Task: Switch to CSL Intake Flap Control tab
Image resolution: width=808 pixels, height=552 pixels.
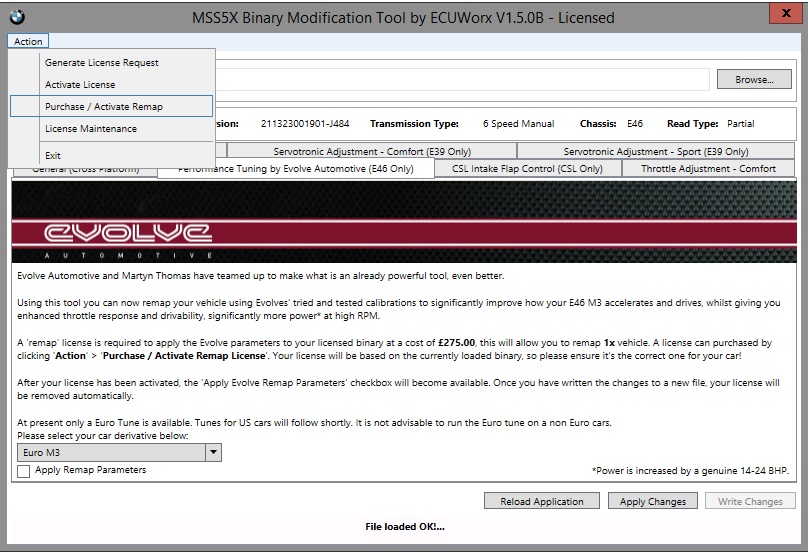Action: coord(528,169)
